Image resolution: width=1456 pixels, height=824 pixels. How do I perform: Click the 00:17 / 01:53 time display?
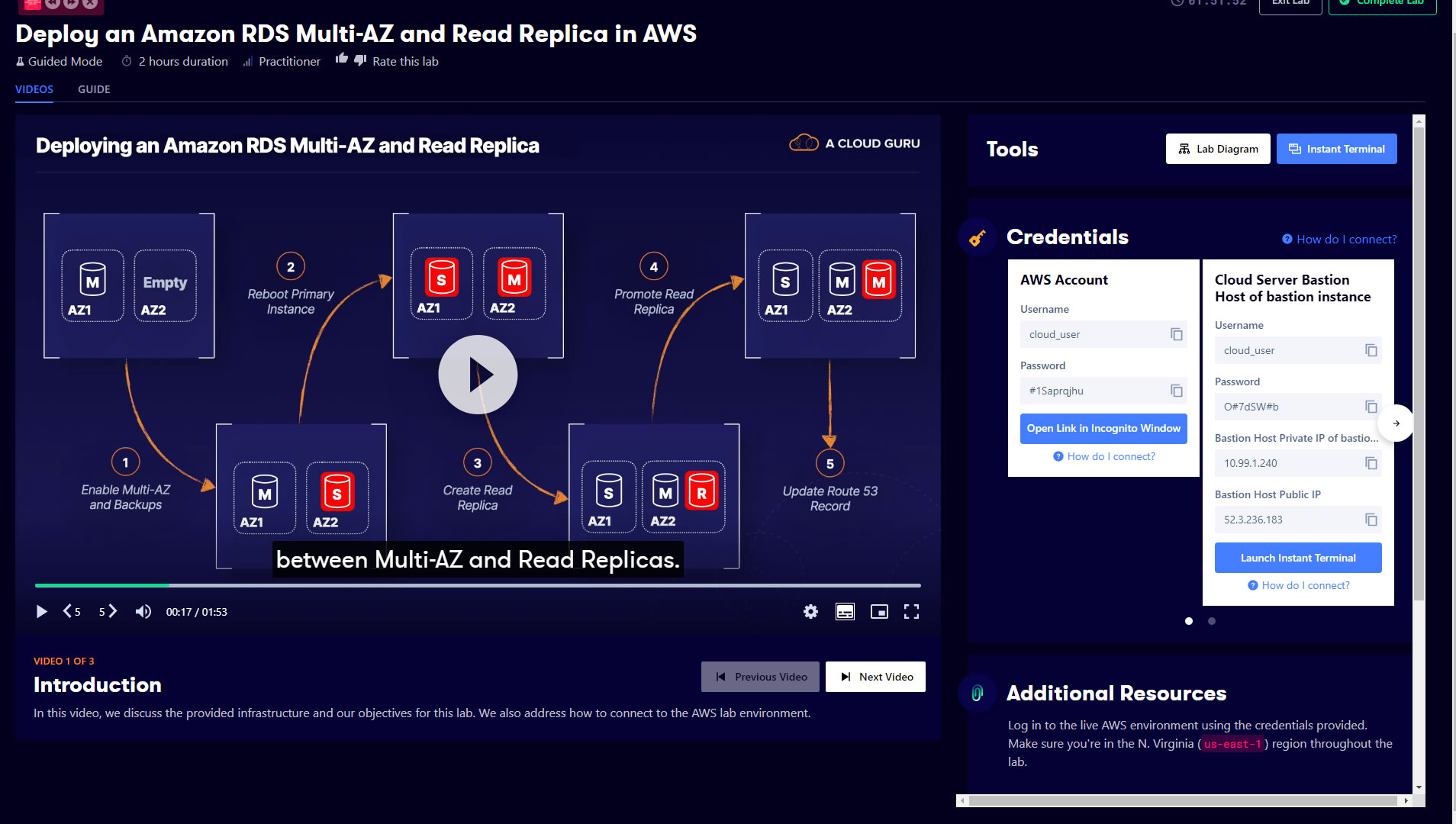(196, 612)
